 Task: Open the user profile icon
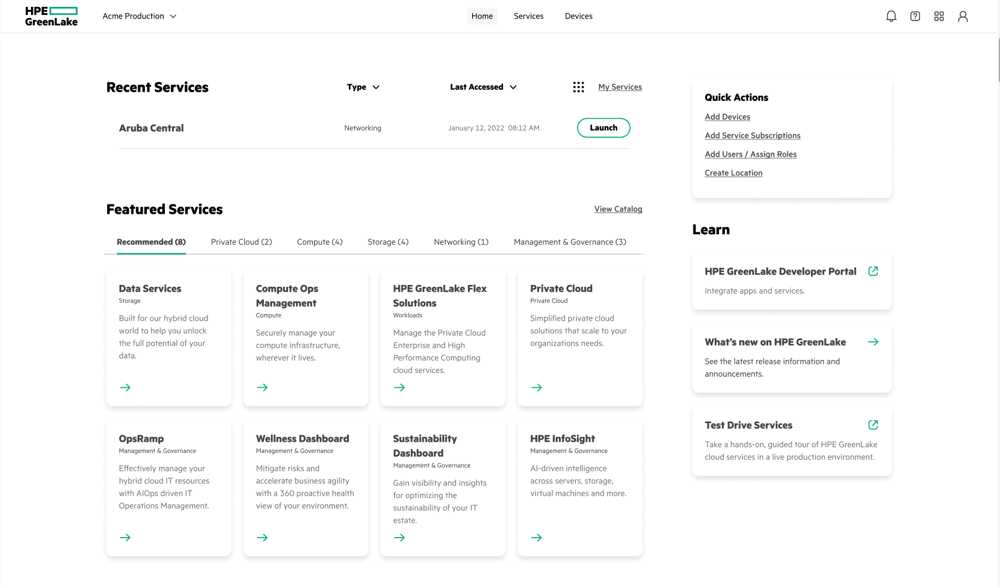(962, 16)
